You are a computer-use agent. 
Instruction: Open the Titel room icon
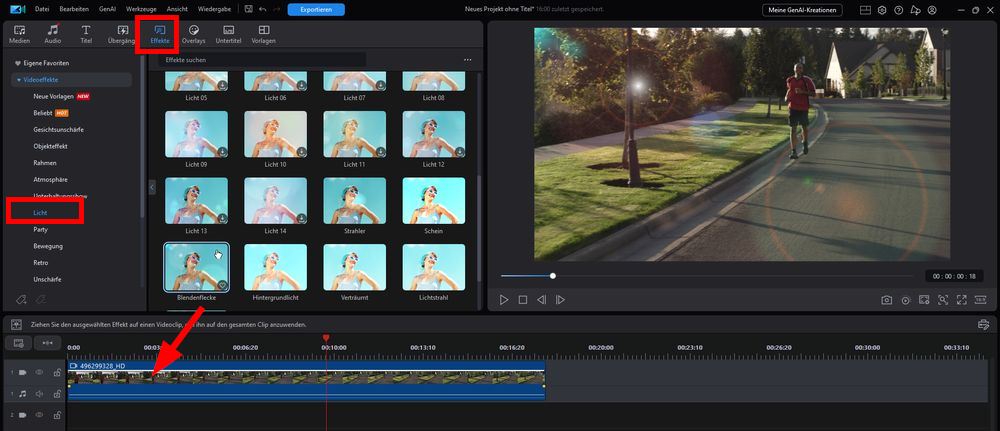85,34
